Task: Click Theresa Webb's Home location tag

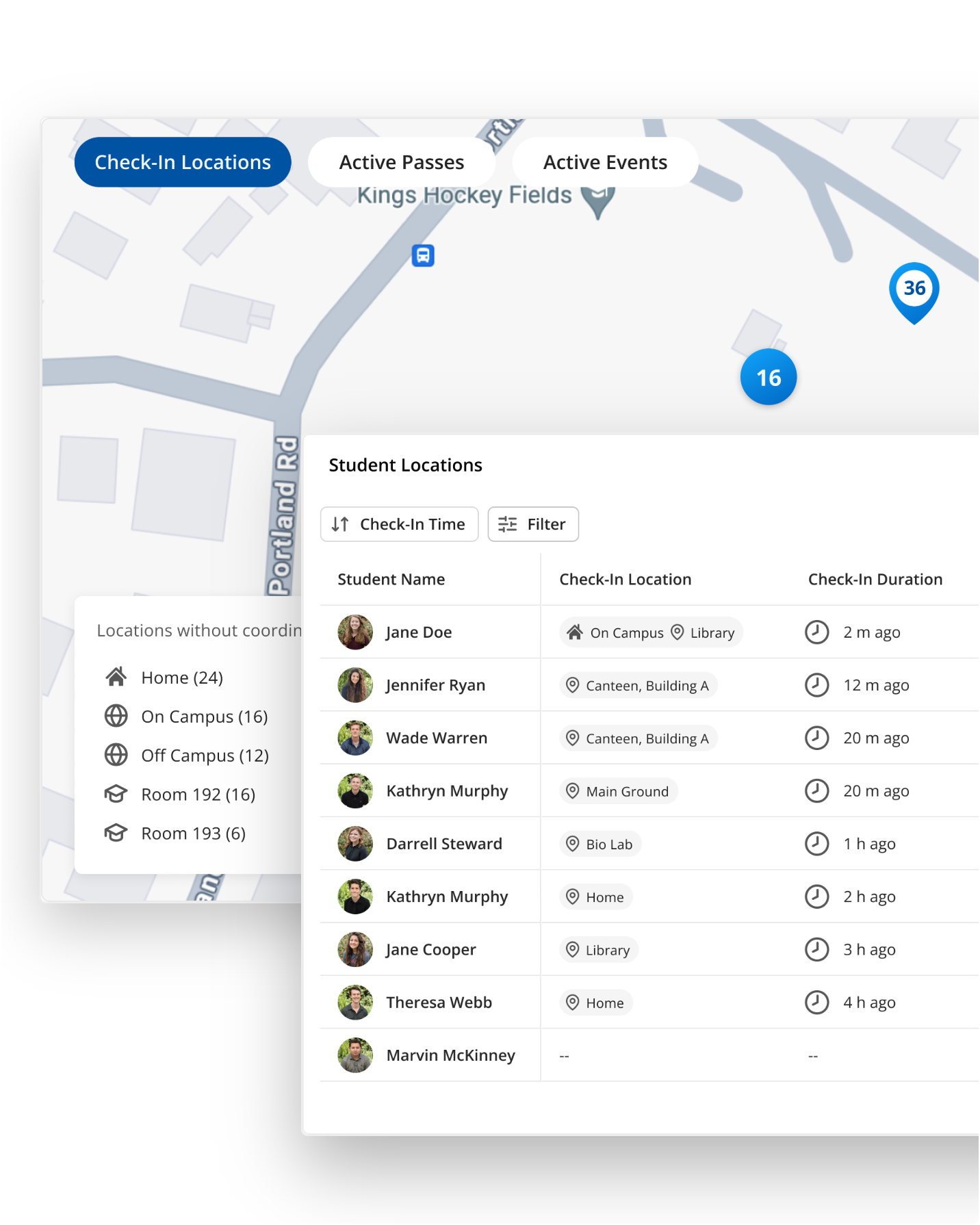Action: pos(596,1003)
